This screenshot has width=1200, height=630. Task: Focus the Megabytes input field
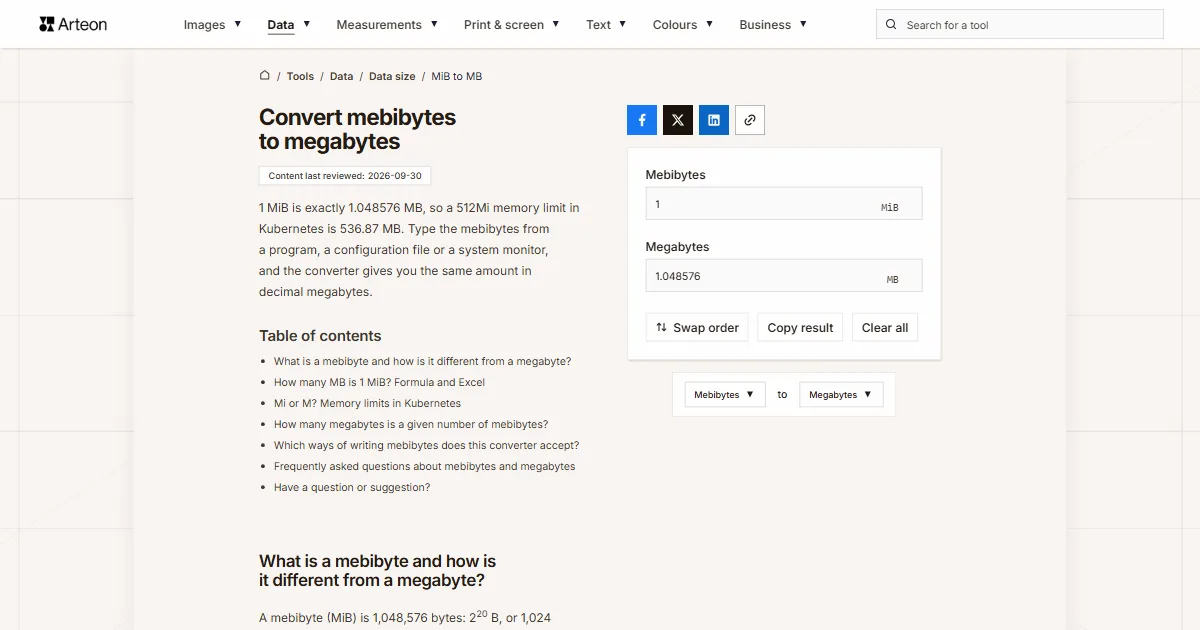(784, 276)
